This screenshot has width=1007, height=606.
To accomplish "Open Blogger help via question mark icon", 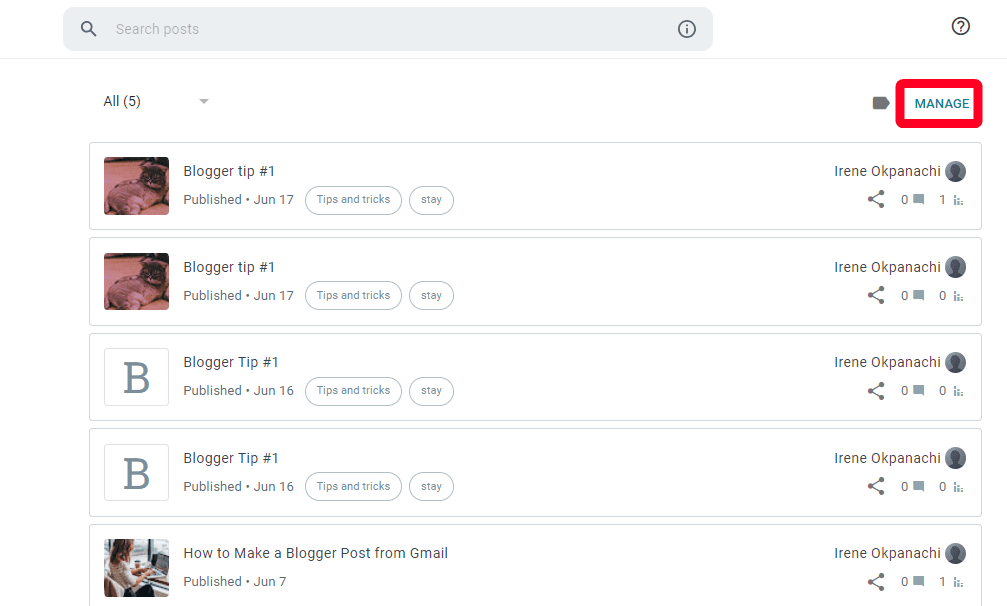I will (961, 26).
